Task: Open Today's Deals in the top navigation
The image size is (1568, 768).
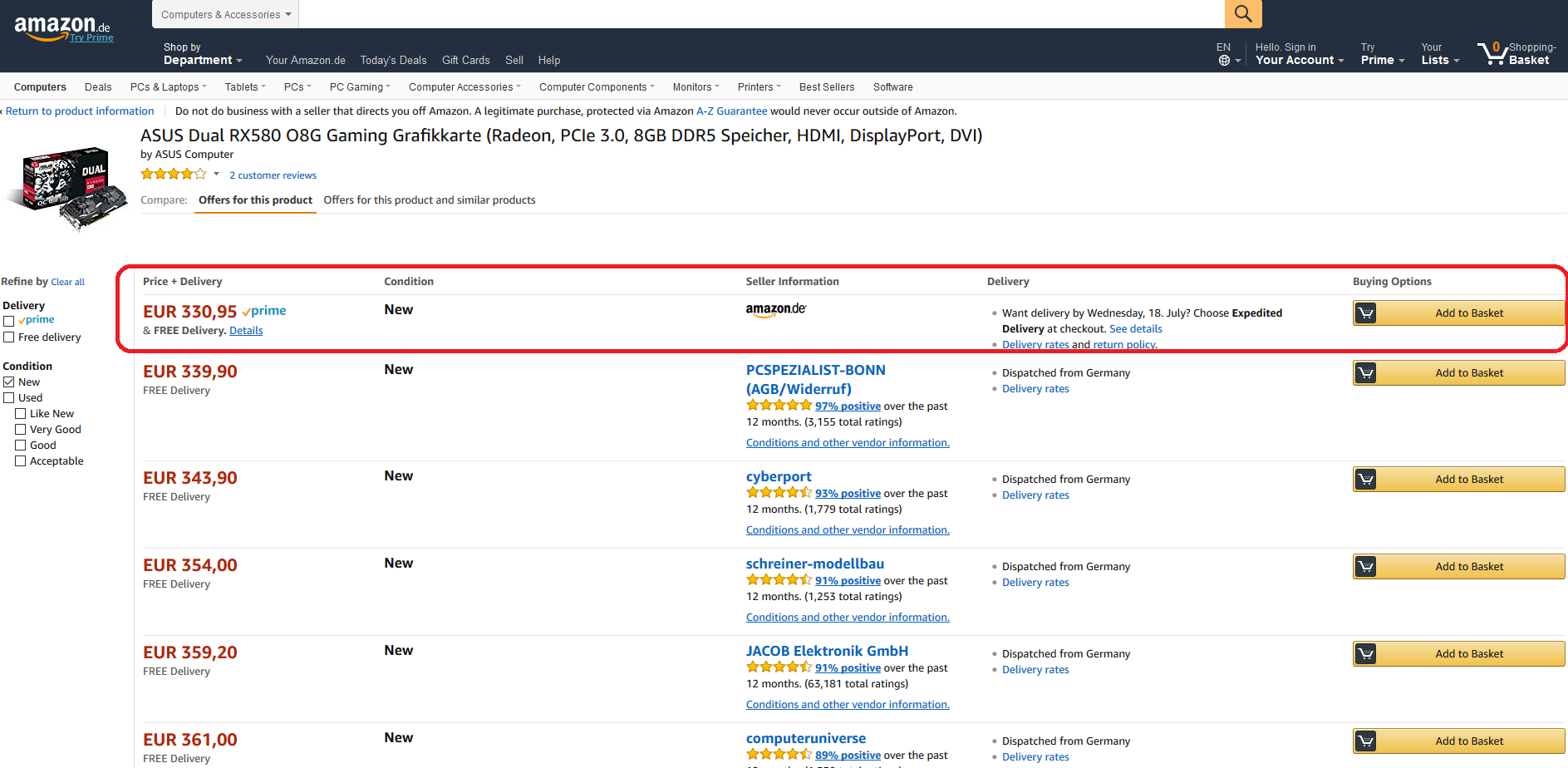Action: point(393,61)
